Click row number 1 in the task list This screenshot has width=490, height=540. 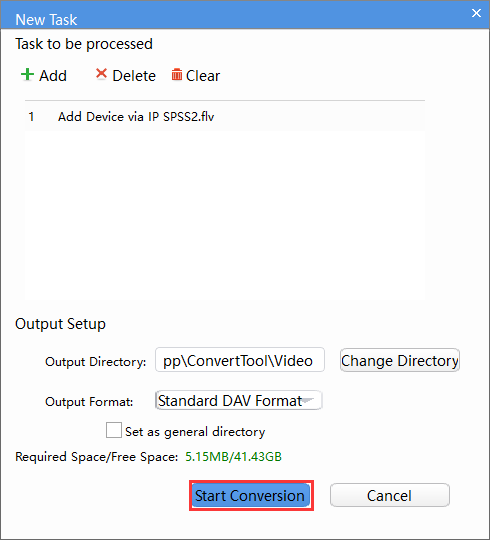click(x=31, y=117)
